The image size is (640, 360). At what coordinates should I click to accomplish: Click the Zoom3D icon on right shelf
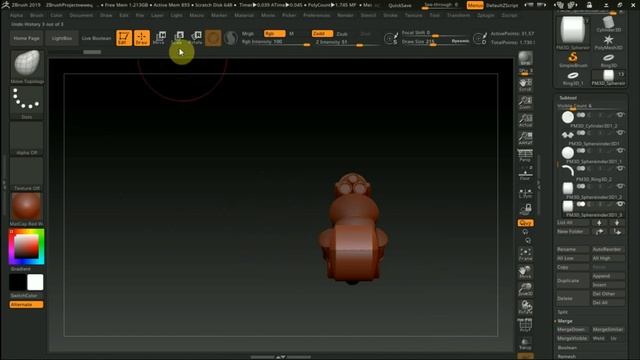tap(525, 289)
